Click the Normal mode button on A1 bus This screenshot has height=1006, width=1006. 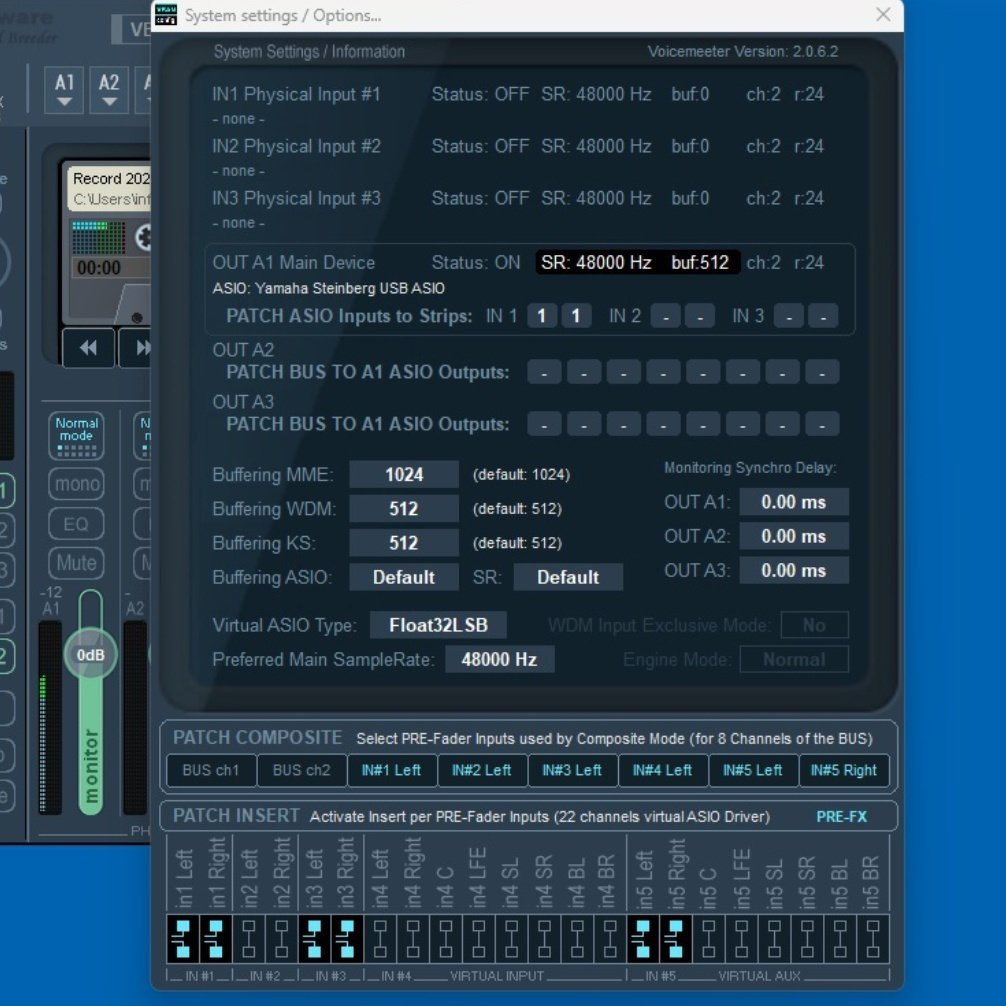click(x=76, y=436)
